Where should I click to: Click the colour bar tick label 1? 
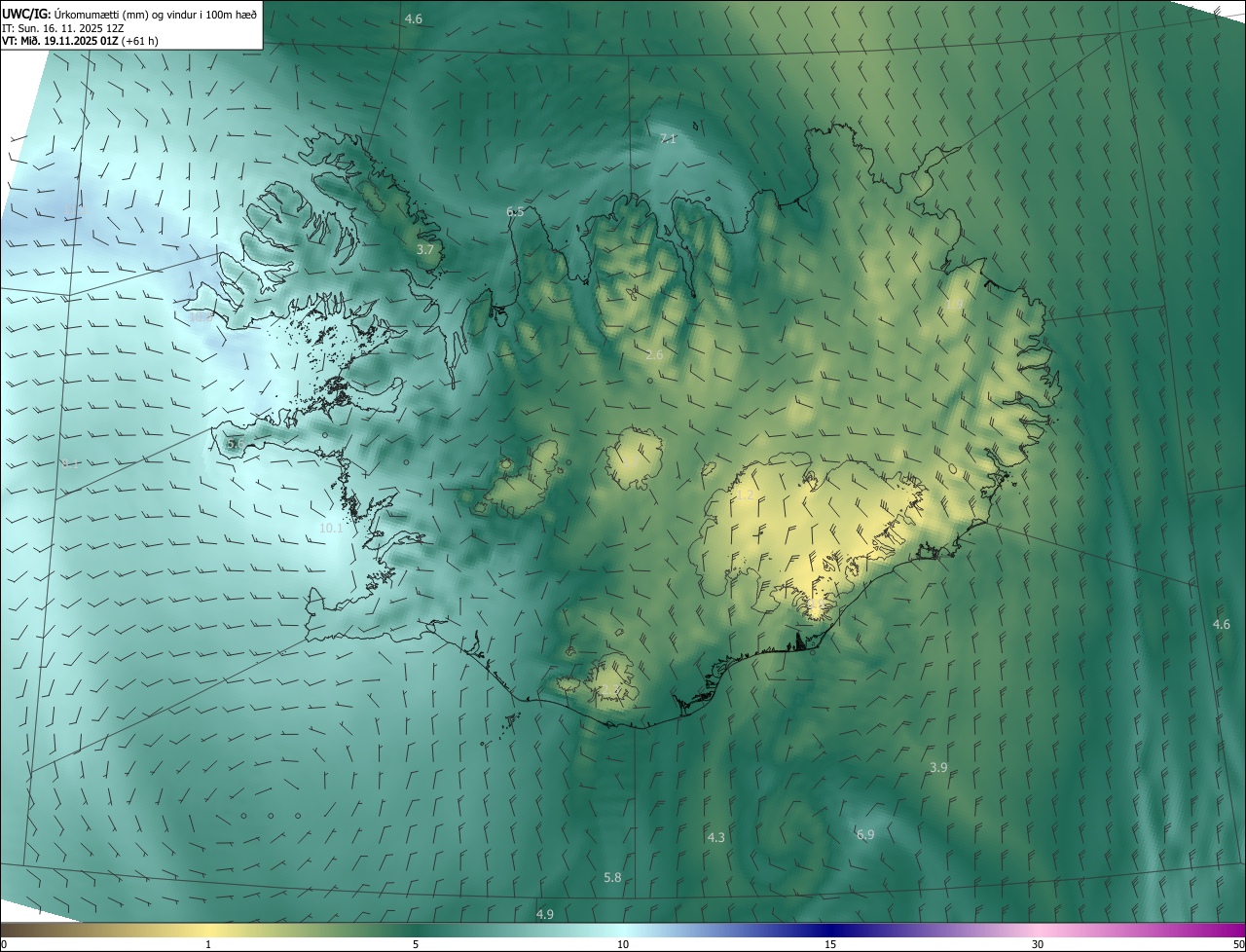[x=208, y=944]
